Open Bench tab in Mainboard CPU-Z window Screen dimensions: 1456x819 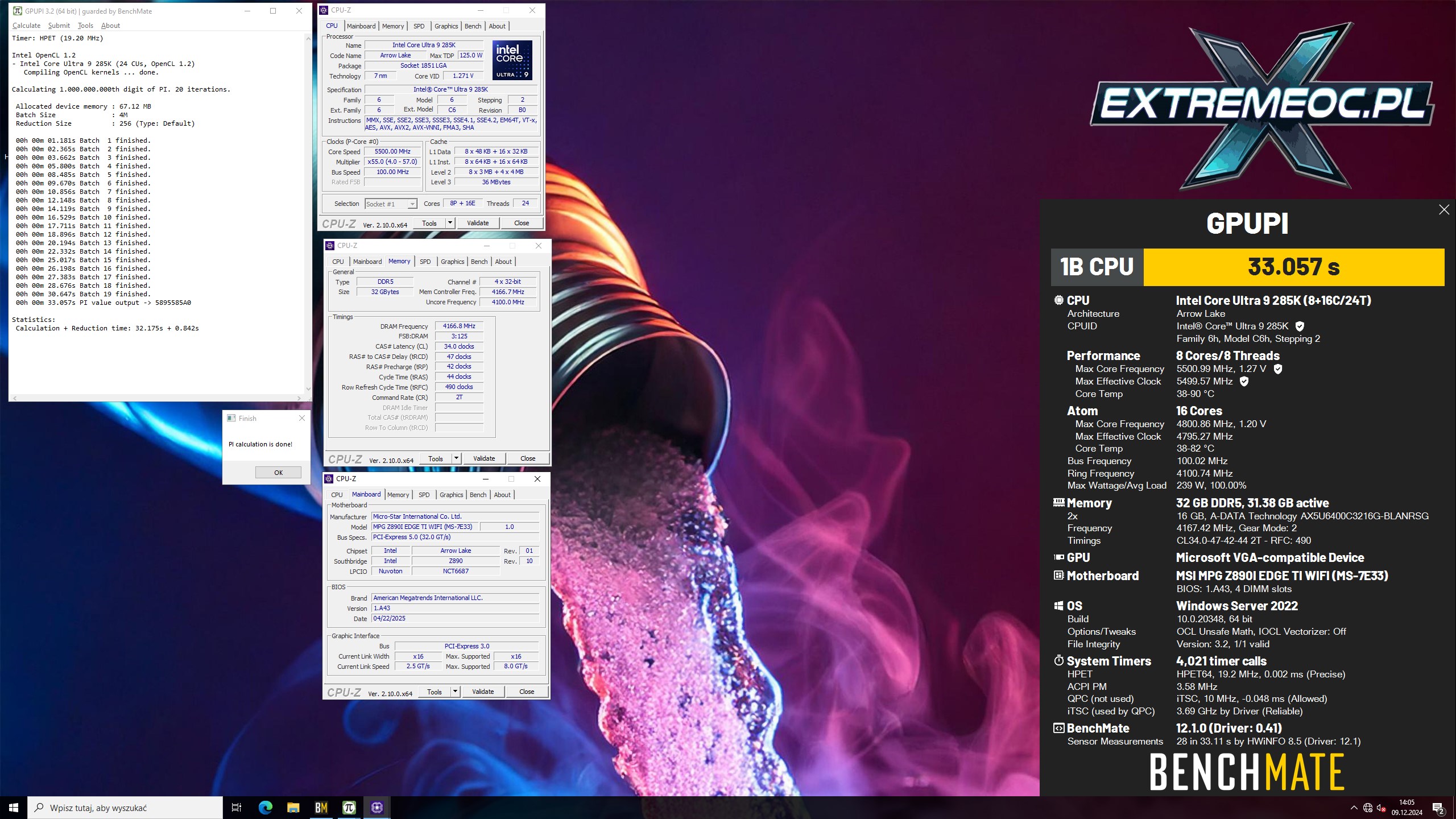click(478, 495)
